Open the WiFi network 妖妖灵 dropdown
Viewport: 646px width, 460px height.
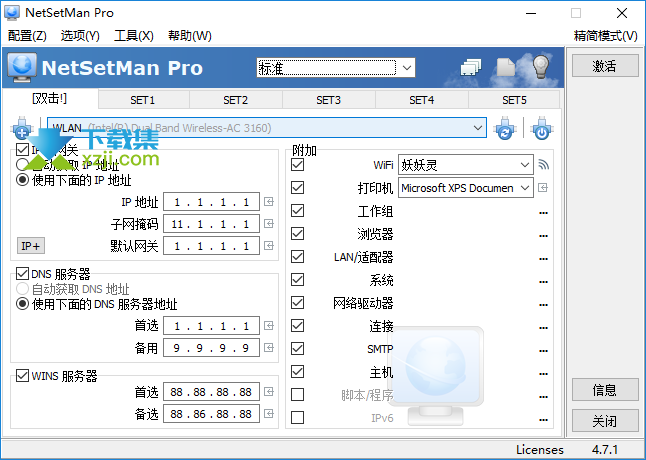point(466,165)
